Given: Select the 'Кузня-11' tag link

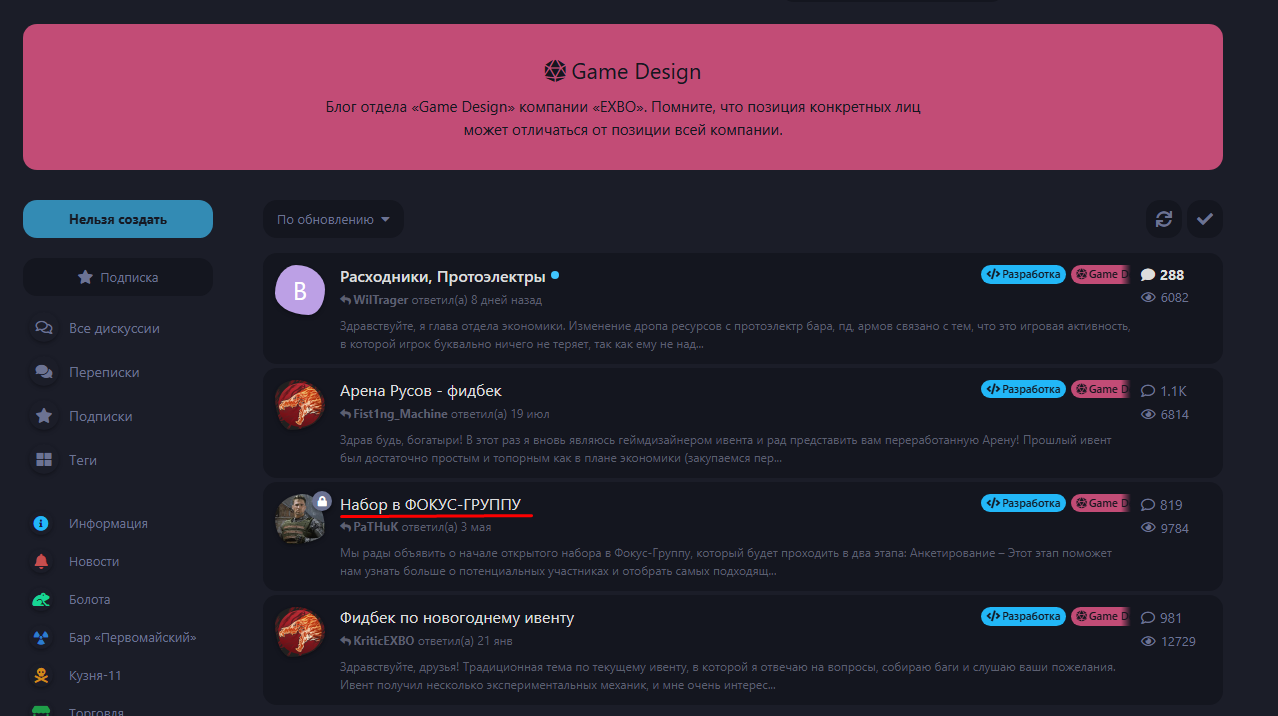Looking at the screenshot, I should tap(95, 675).
